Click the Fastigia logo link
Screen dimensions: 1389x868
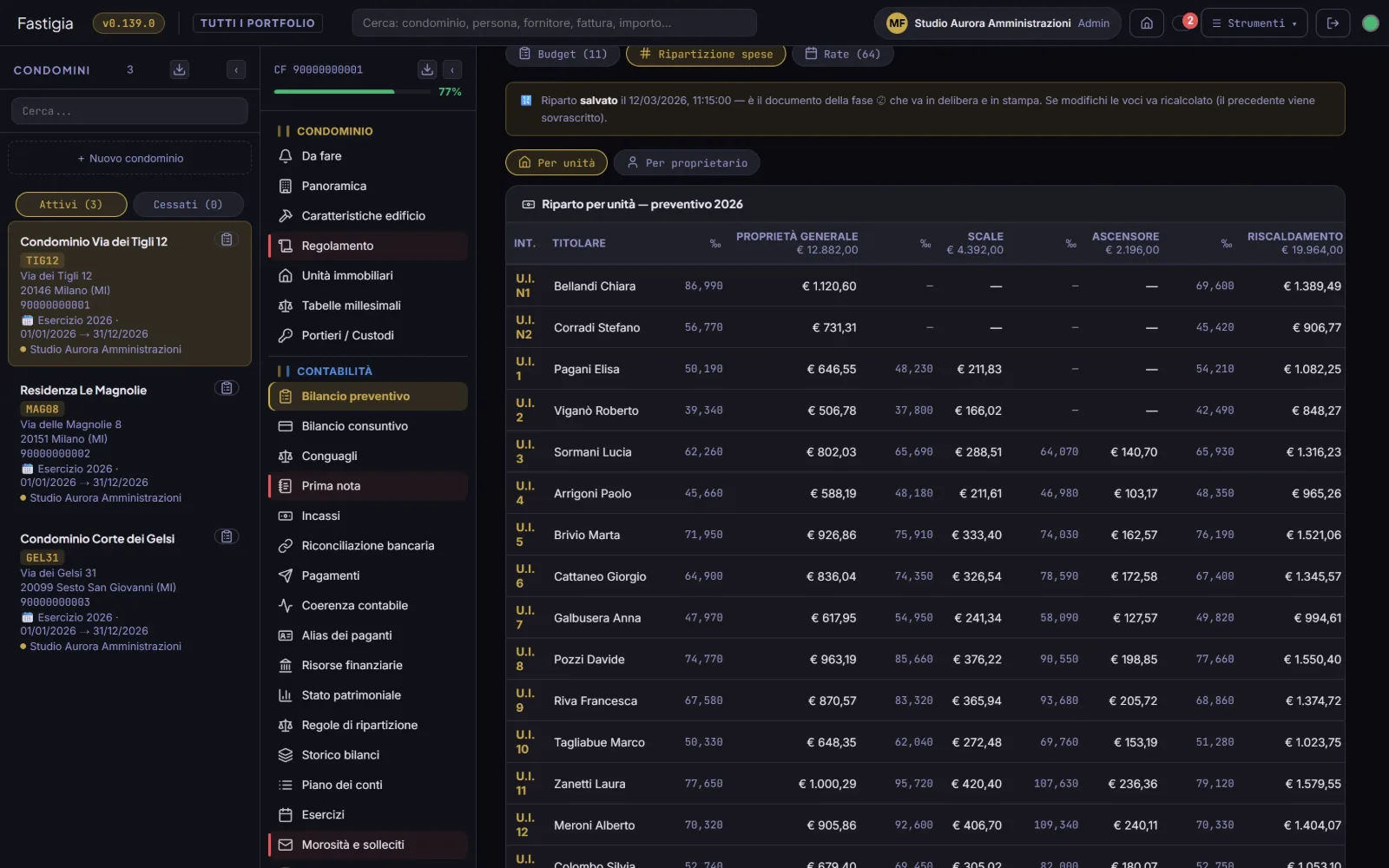click(x=45, y=23)
